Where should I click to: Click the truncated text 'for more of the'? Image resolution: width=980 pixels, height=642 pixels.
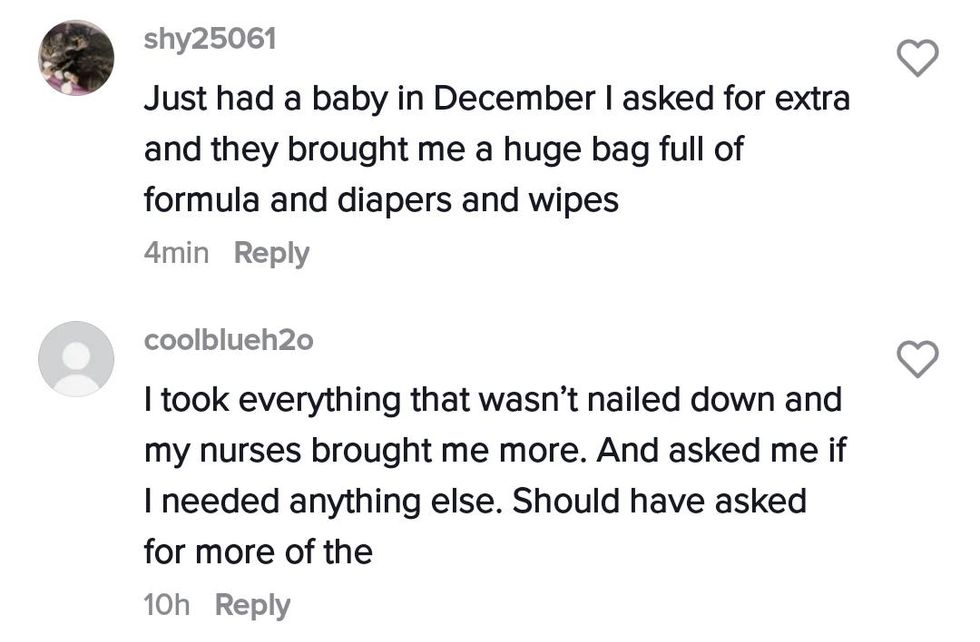tap(258, 551)
